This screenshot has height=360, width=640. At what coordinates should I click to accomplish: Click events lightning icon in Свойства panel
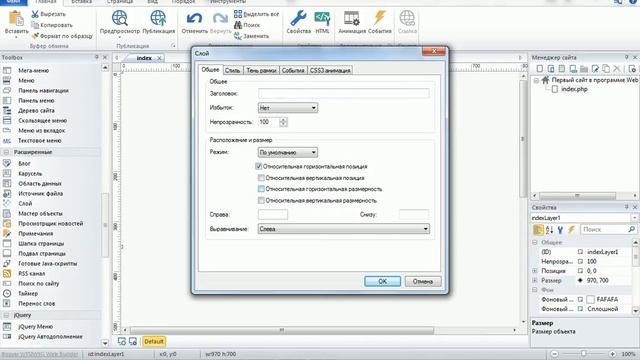point(571,230)
